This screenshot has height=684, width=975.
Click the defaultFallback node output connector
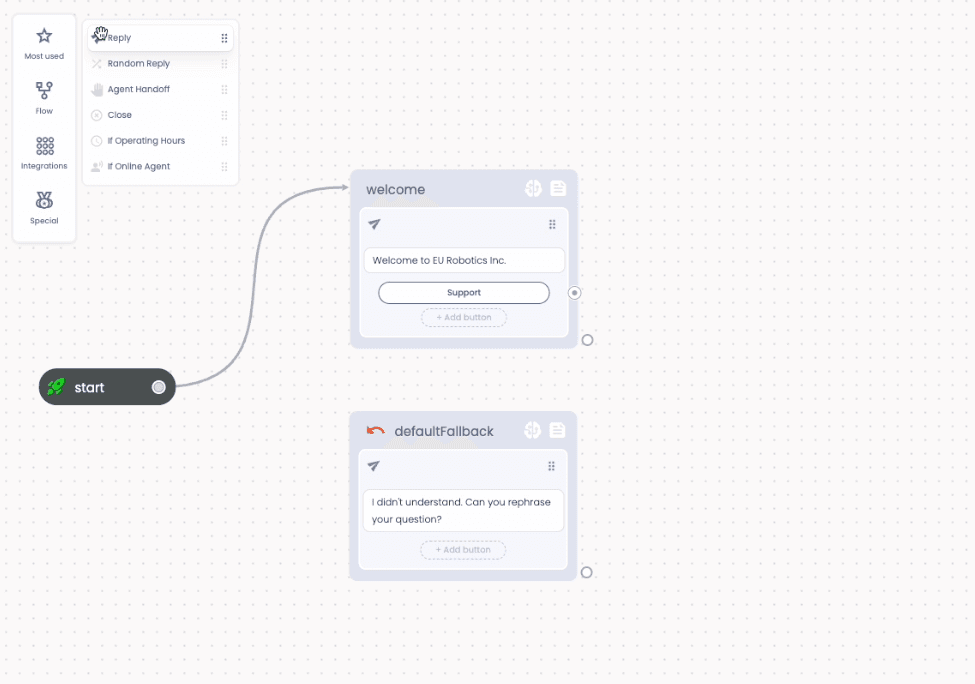(586, 573)
